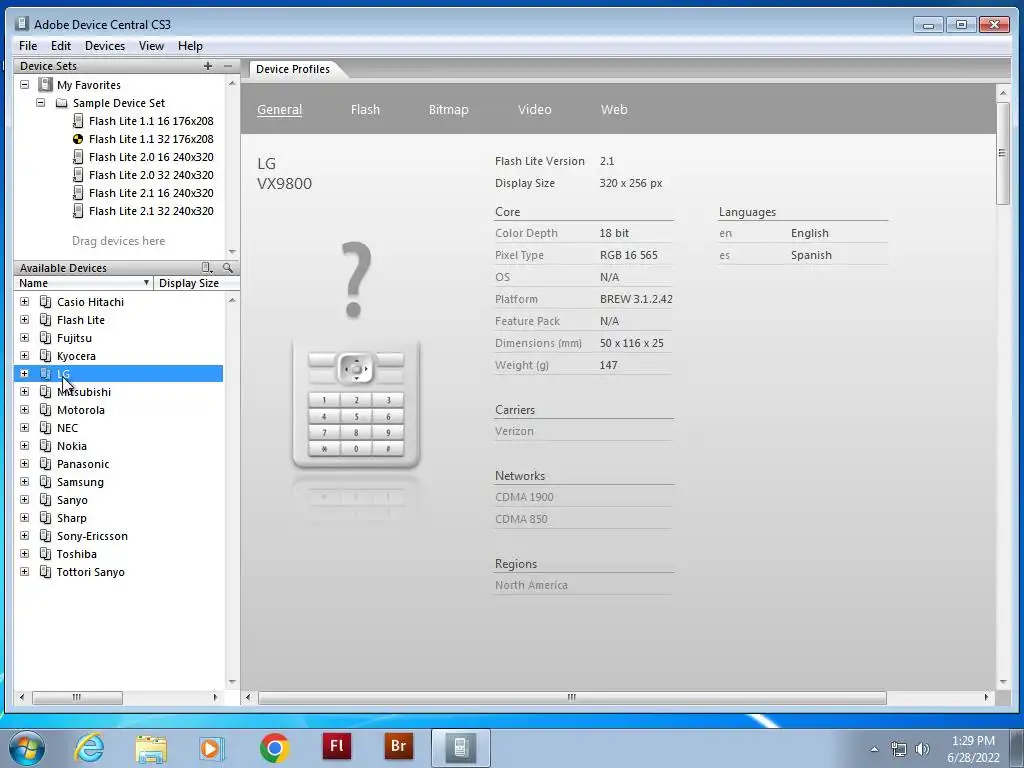
Task: Expand the Flash Lite device group
Action: tap(24, 320)
